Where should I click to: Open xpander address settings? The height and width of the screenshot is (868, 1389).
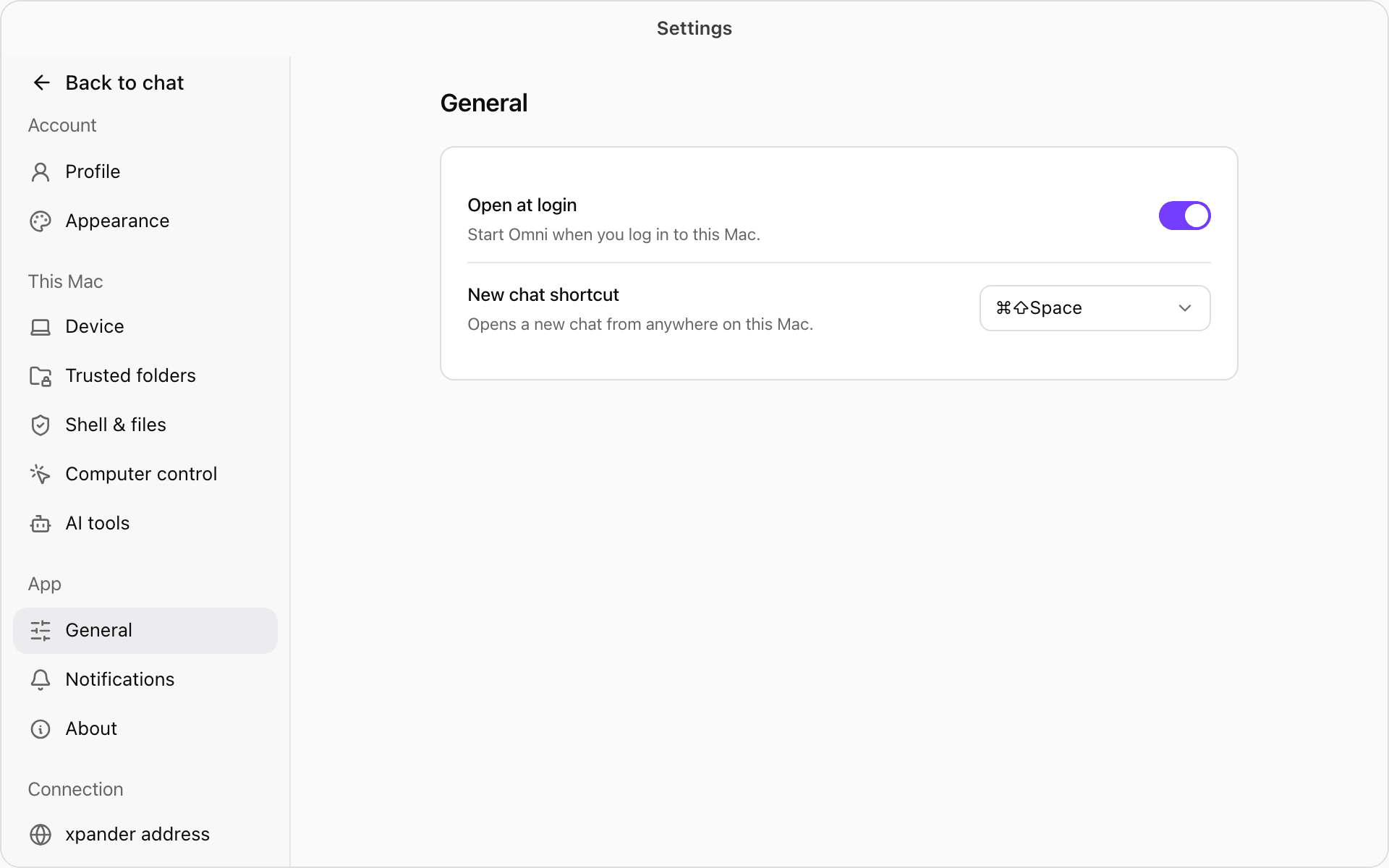(x=145, y=835)
